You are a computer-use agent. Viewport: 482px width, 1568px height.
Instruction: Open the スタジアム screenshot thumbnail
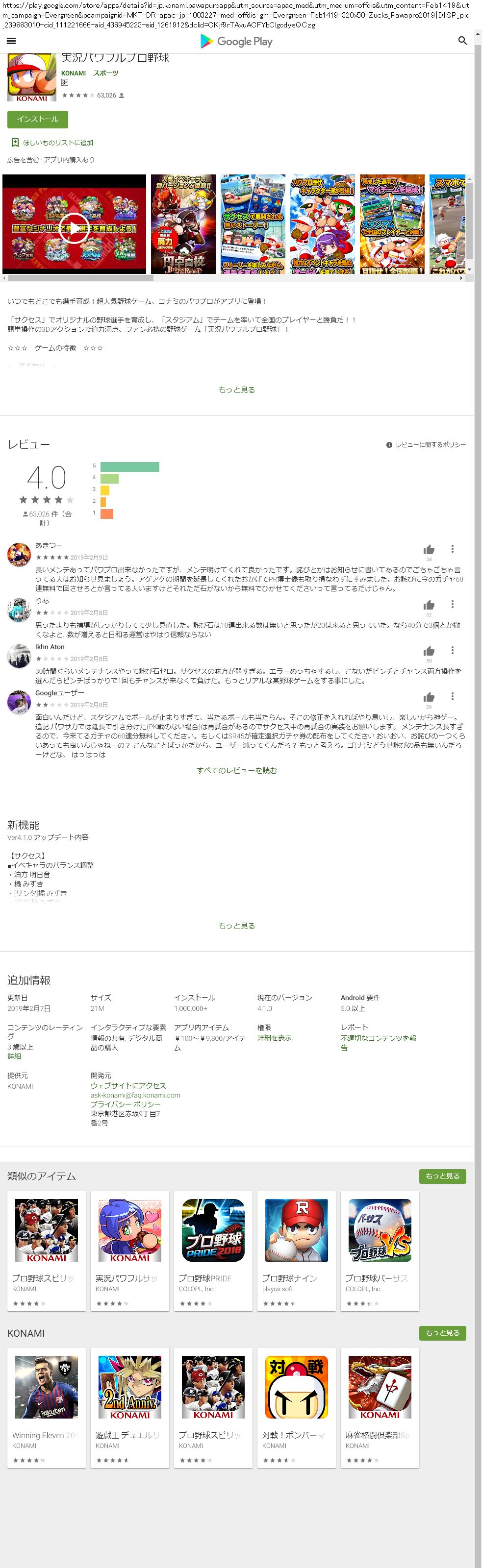coord(392,224)
